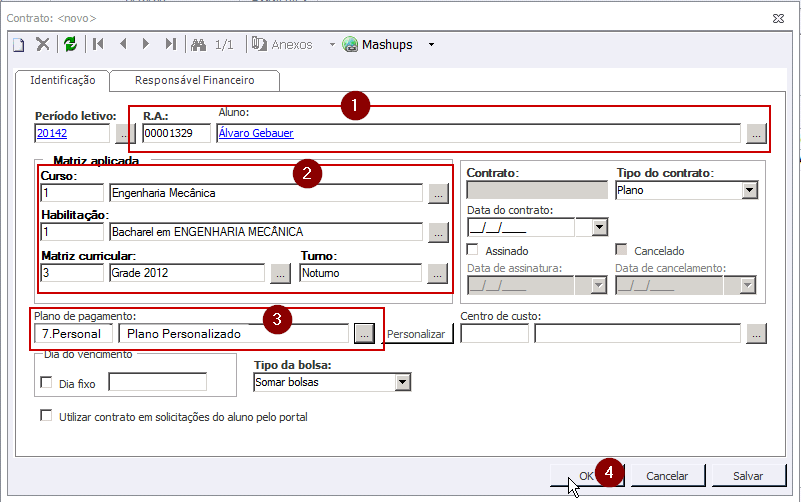Click the binoculars search icon

[198, 44]
